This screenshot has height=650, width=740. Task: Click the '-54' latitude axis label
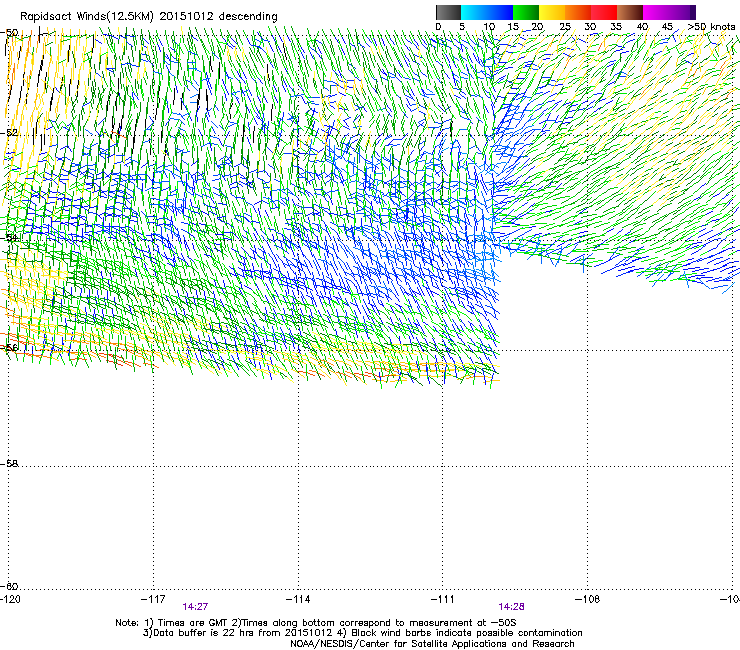(9, 237)
